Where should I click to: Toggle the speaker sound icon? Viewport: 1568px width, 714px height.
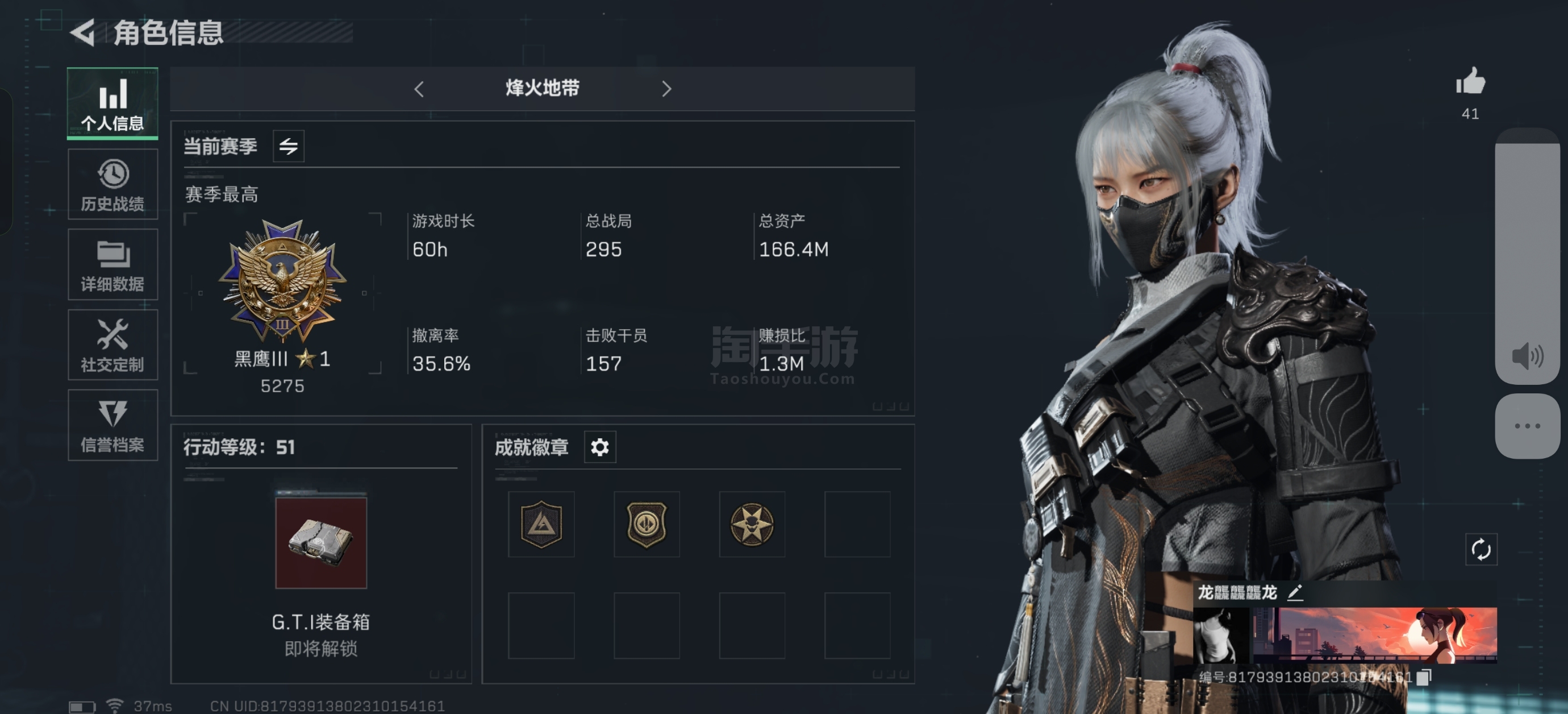[1527, 356]
